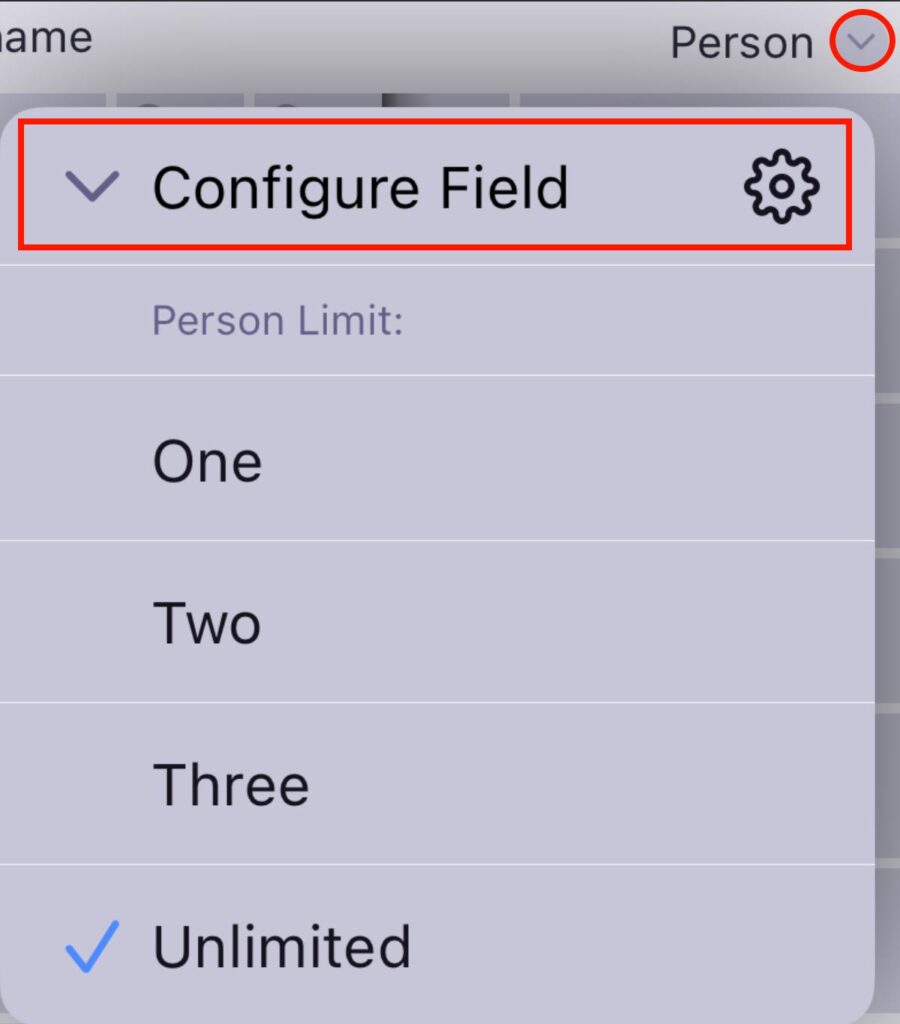The image size is (900, 1024).
Task: Click the "Person Limit:" section label
Action: click(x=277, y=322)
